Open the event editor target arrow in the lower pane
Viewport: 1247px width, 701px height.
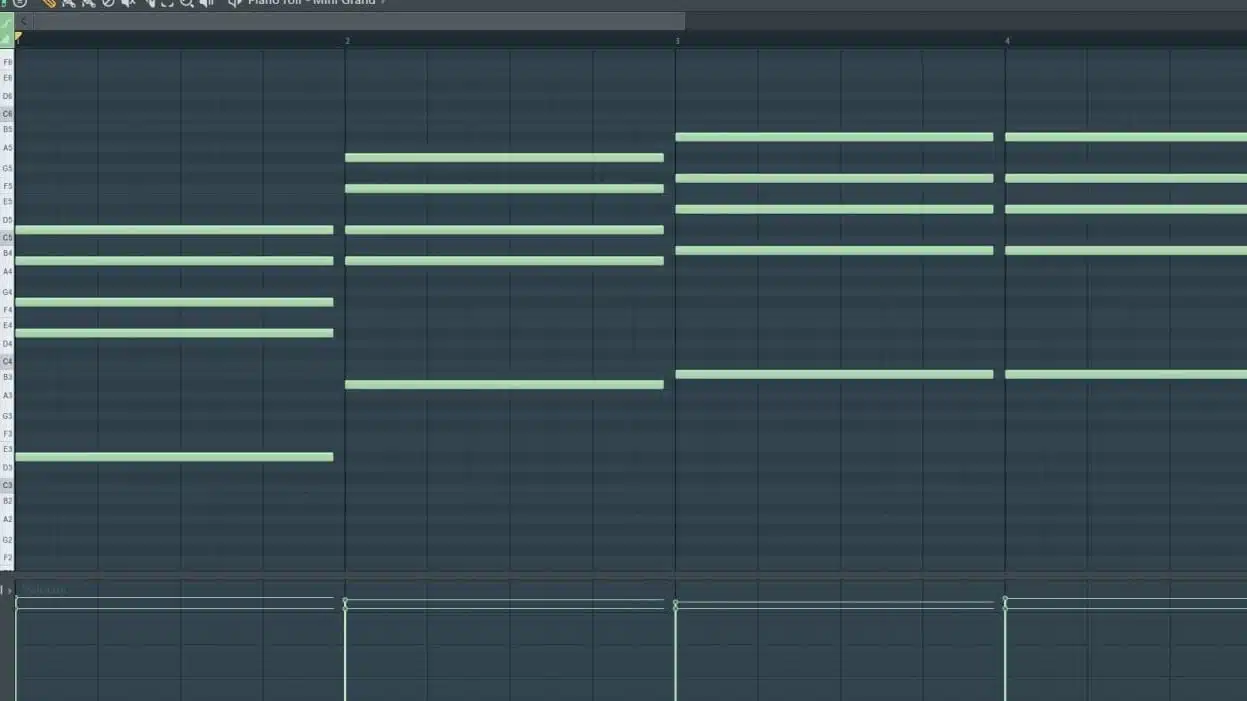click(10, 591)
